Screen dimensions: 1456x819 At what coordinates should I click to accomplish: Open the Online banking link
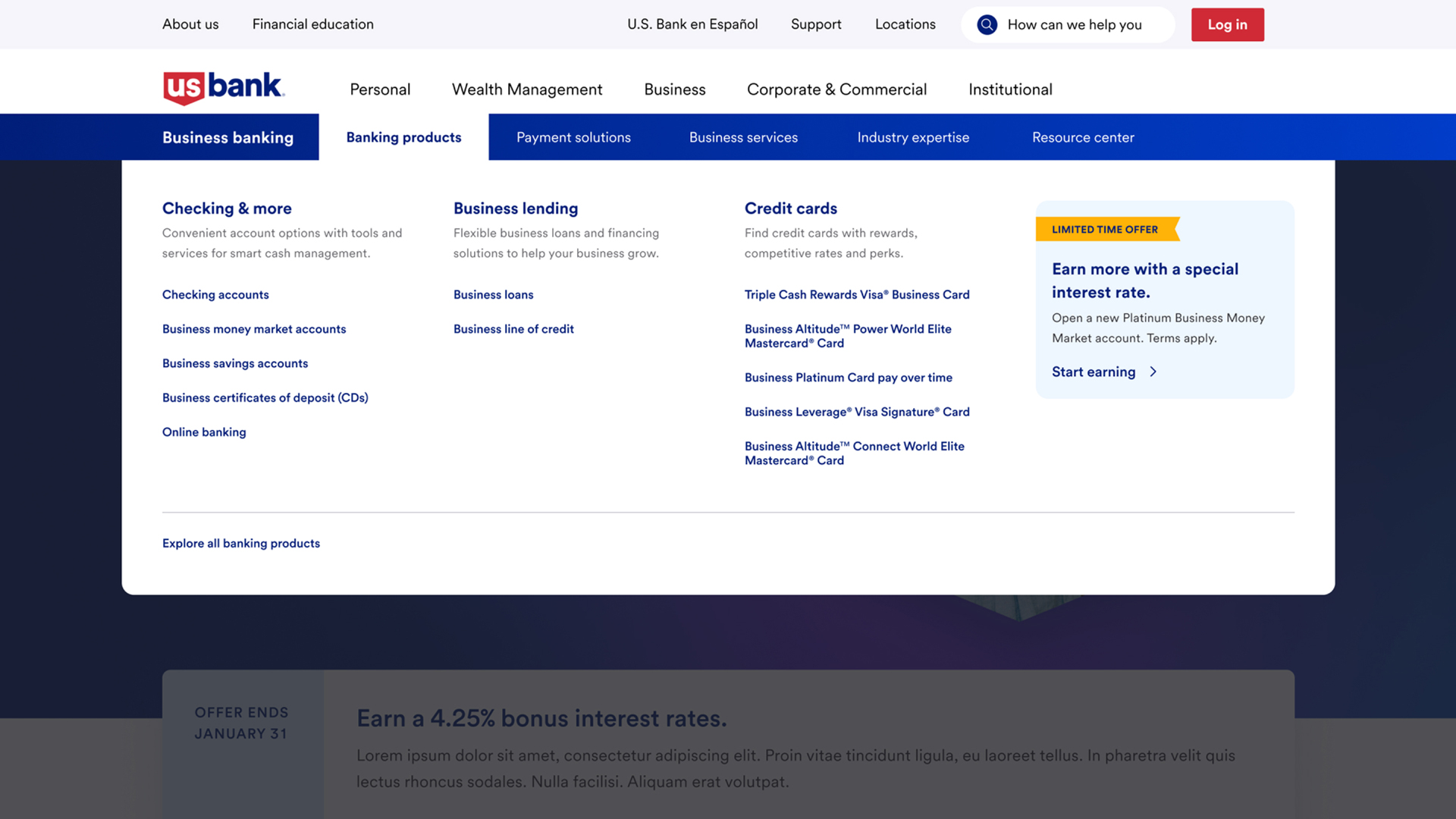[204, 431]
